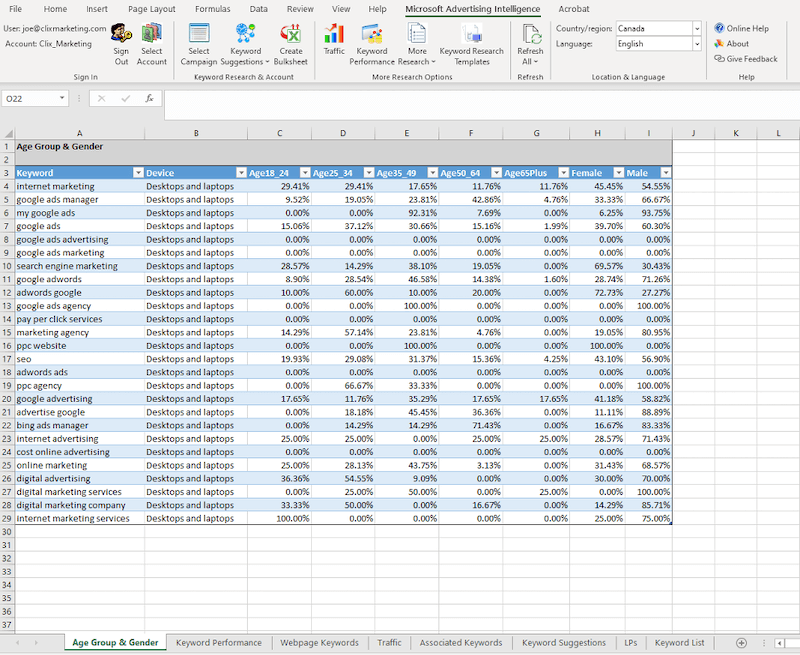Click the Name Box showing O22
The height and width of the screenshot is (655, 800).
(x=30, y=98)
